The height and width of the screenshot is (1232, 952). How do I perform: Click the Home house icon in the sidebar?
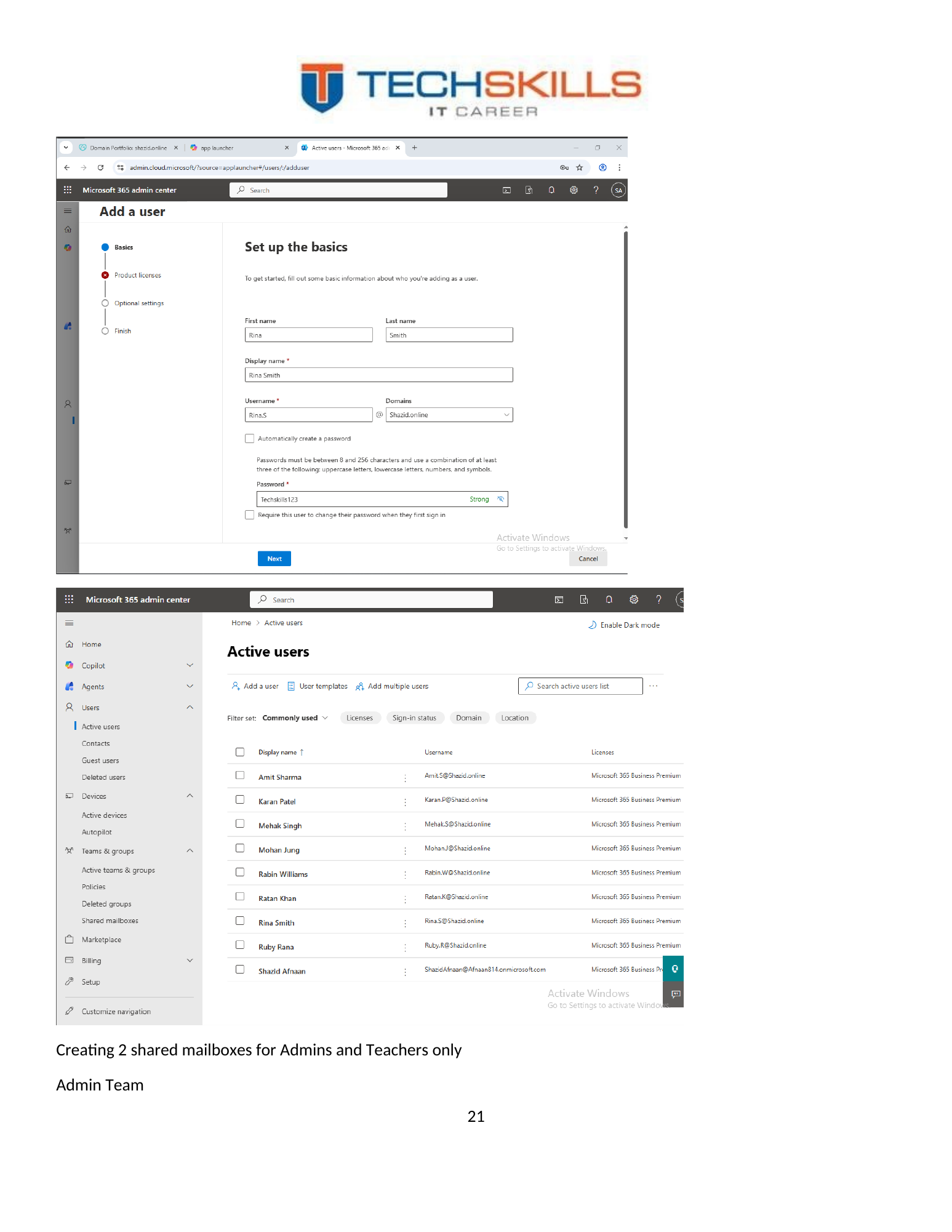[x=70, y=644]
